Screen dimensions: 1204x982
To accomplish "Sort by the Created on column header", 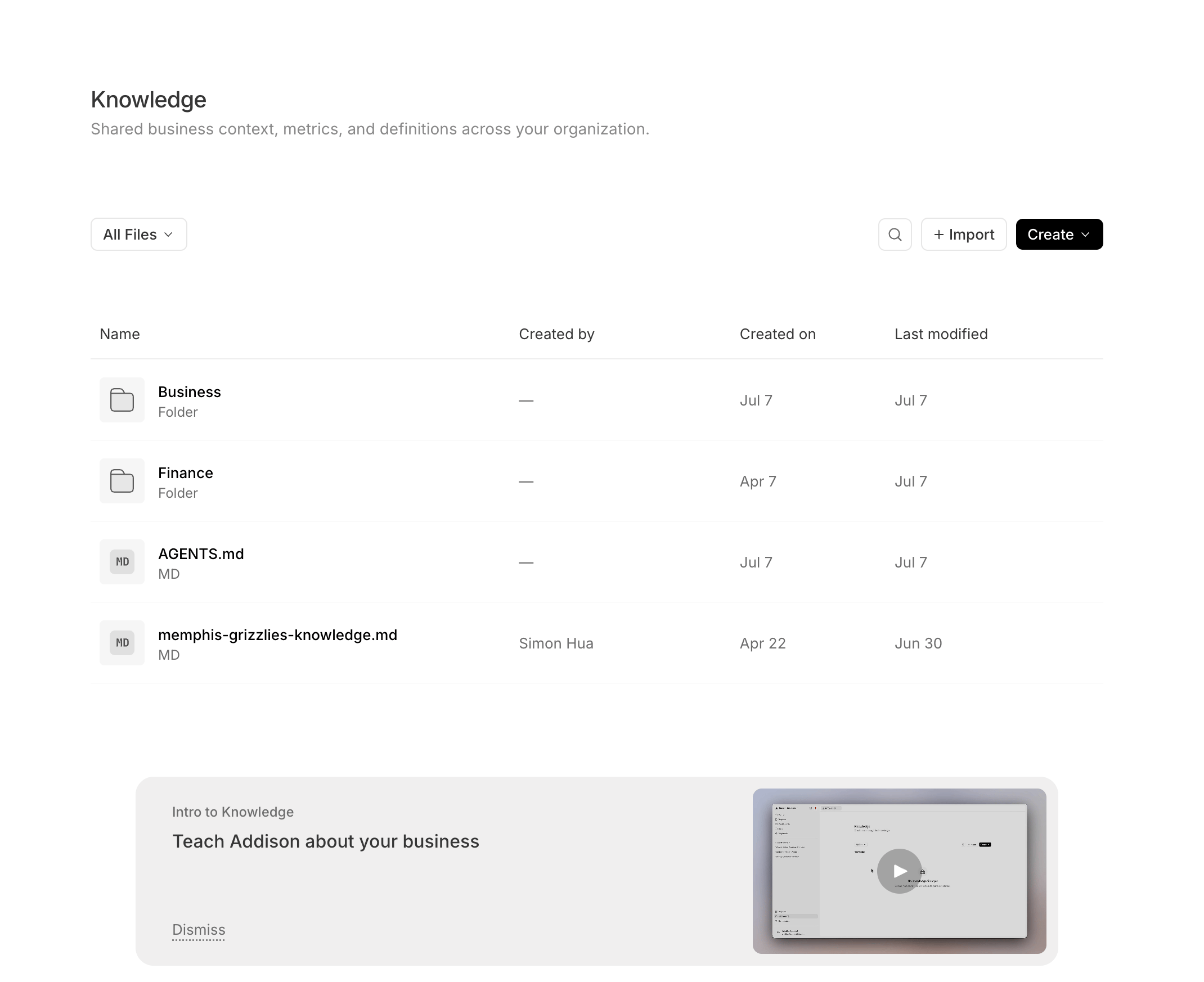I will (778, 334).
